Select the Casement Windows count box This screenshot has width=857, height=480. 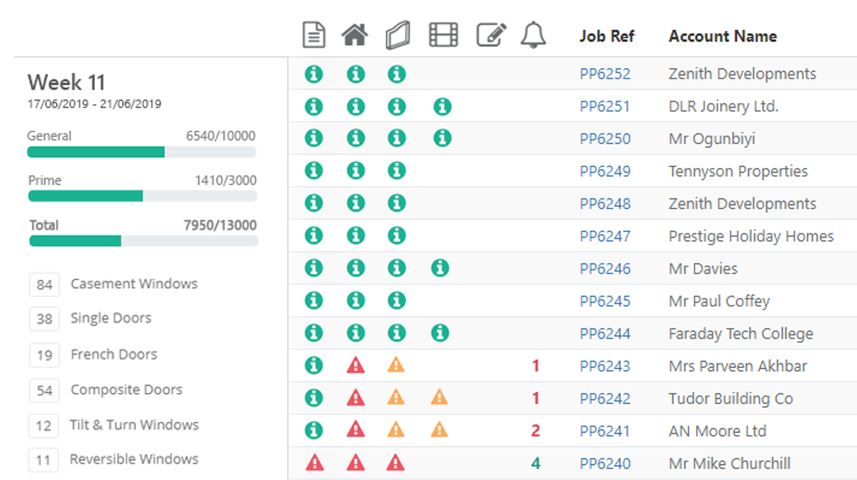click(x=44, y=285)
